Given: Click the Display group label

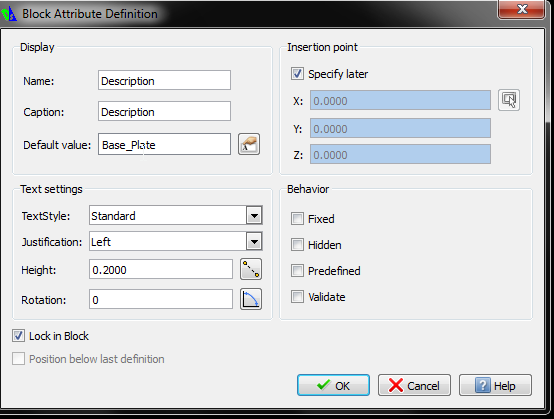Looking at the screenshot, I should pyautogui.click(x=37, y=47).
